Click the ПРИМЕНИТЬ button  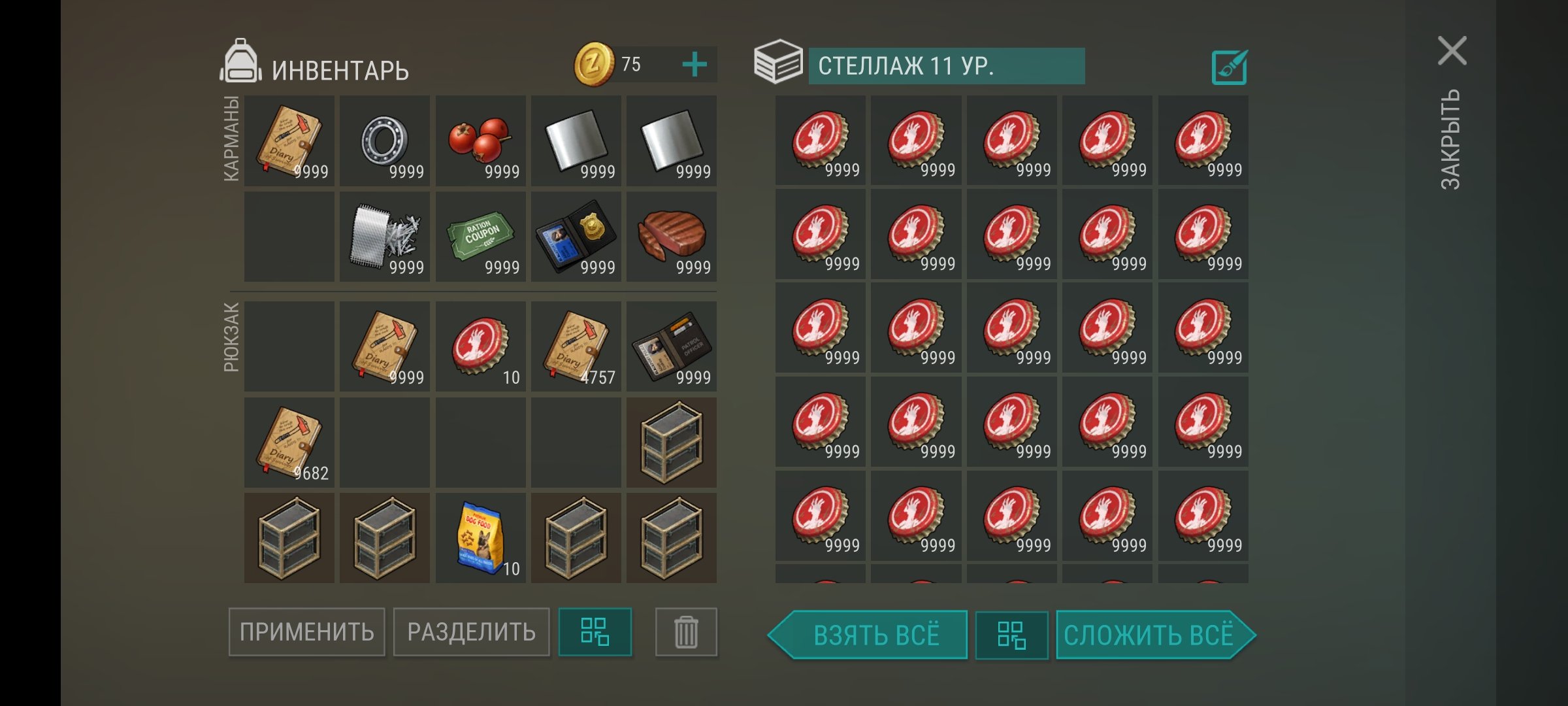(x=307, y=632)
